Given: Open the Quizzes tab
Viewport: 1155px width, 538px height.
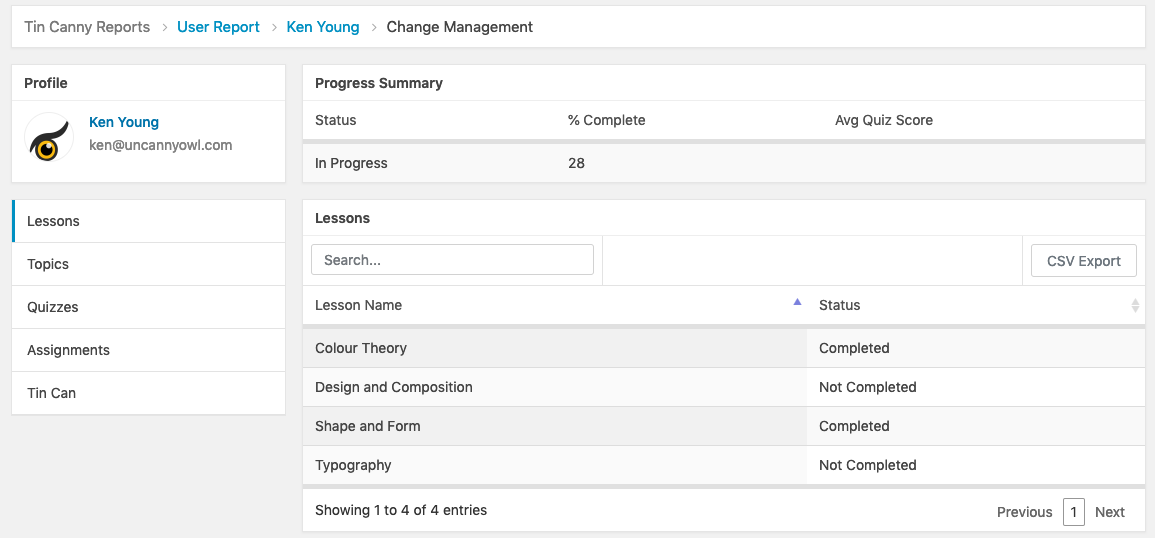Looking at the screenshot, I should (x=148, y=307).
